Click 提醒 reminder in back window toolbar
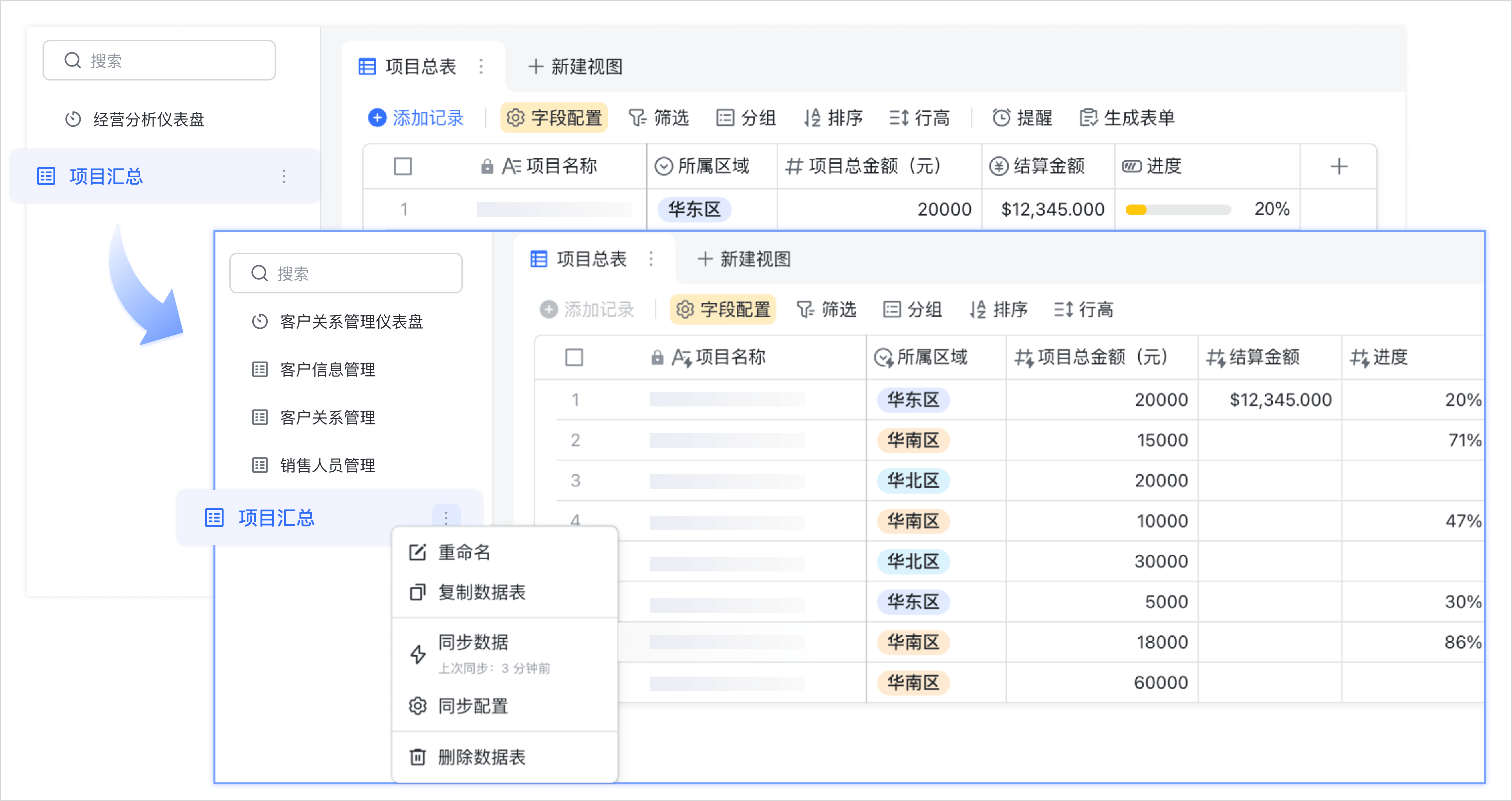The width and height of the screenshot is (1512, 801). [x=1023, y=118]
